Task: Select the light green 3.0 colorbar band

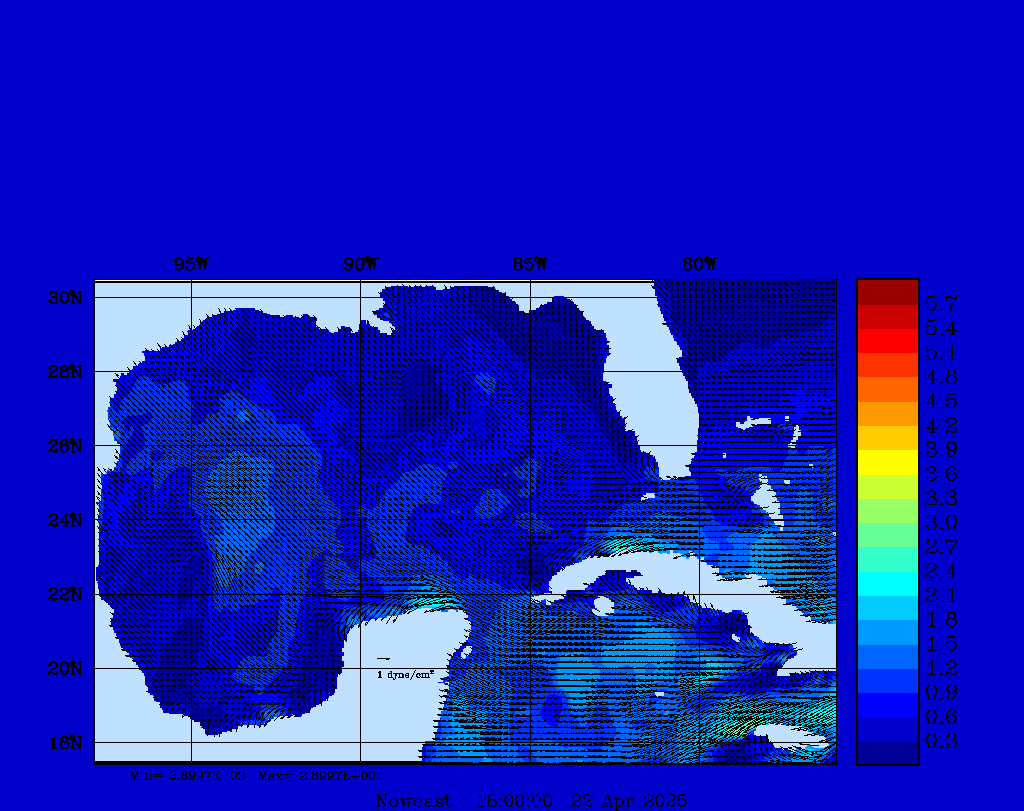Action: pos(887,510)
